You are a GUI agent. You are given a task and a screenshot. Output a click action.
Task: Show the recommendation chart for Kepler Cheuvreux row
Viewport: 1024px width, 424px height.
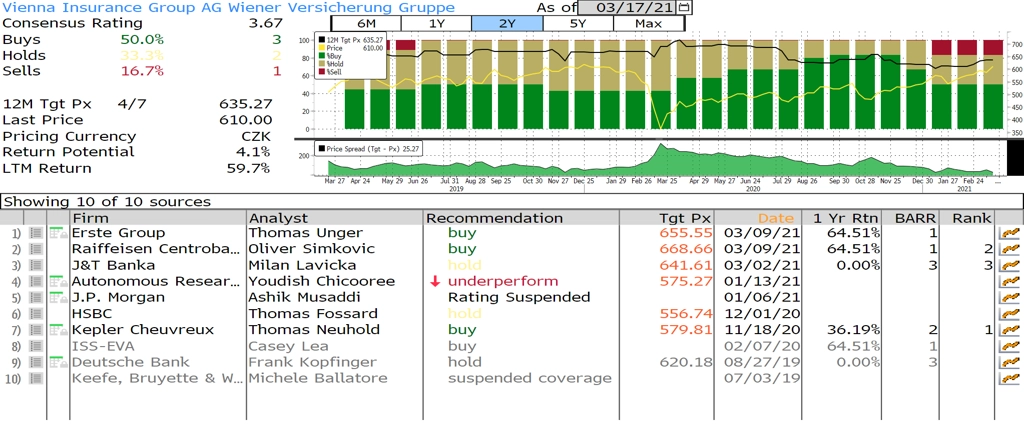coord(1010,330)
